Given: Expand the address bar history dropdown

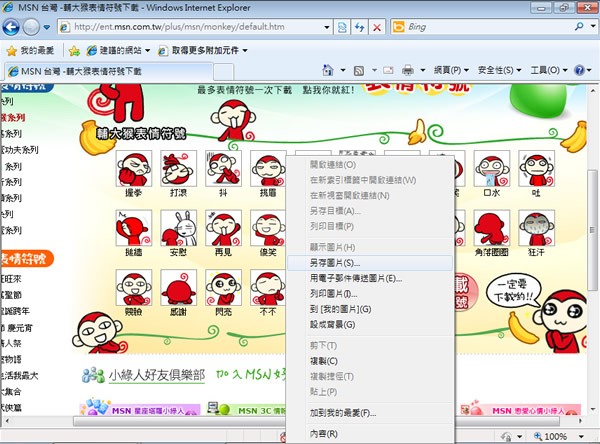Looking at the screenshot, I should [327, 27].
